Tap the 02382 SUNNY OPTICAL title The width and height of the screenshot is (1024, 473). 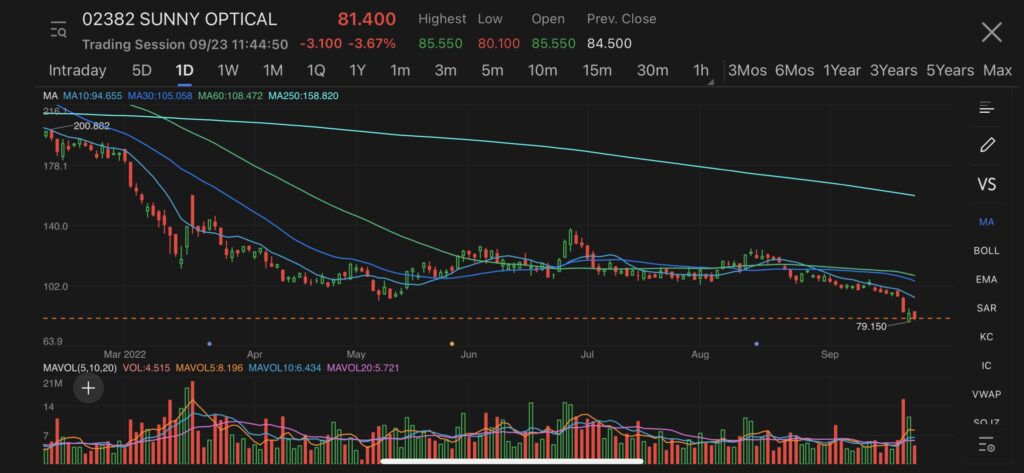pos(179,19)
